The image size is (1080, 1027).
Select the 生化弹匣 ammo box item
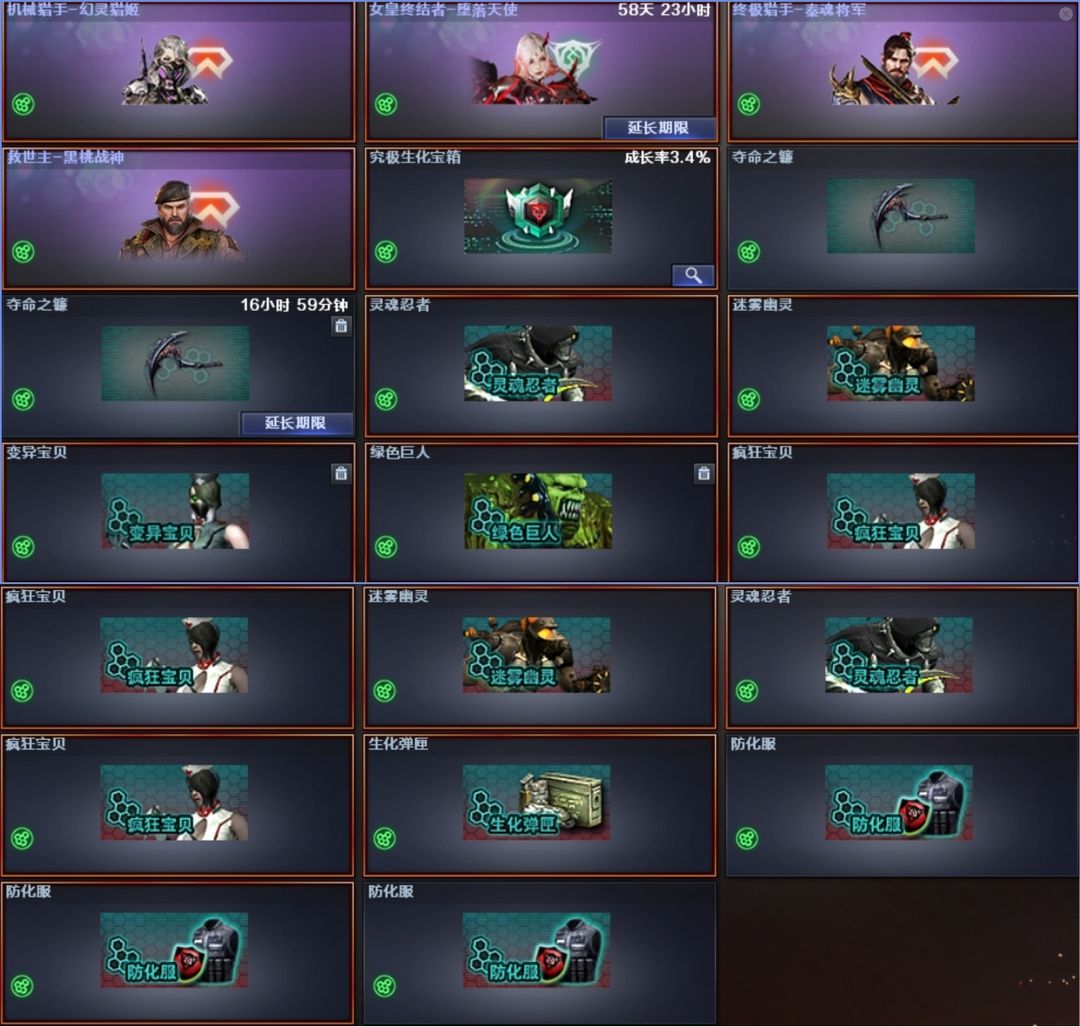[x=537, y=802]
